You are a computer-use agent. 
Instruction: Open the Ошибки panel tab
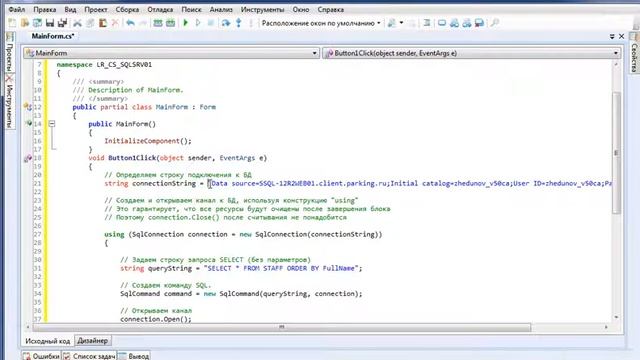coord(42,356)
